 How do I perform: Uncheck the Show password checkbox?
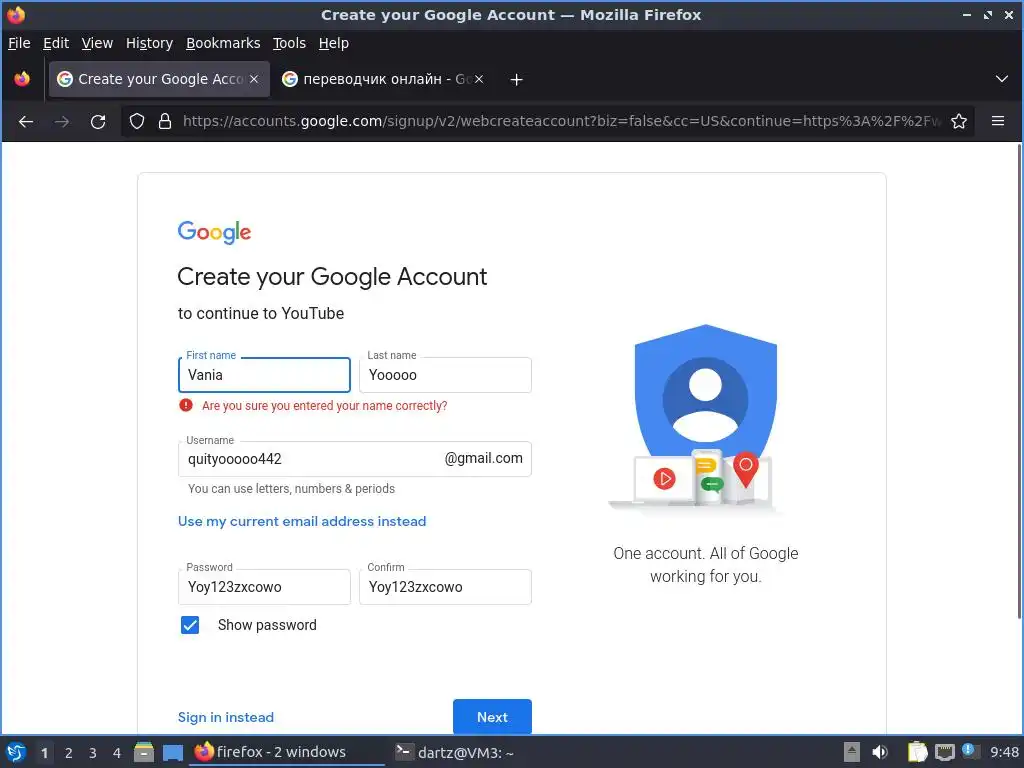tap(190, 625)
